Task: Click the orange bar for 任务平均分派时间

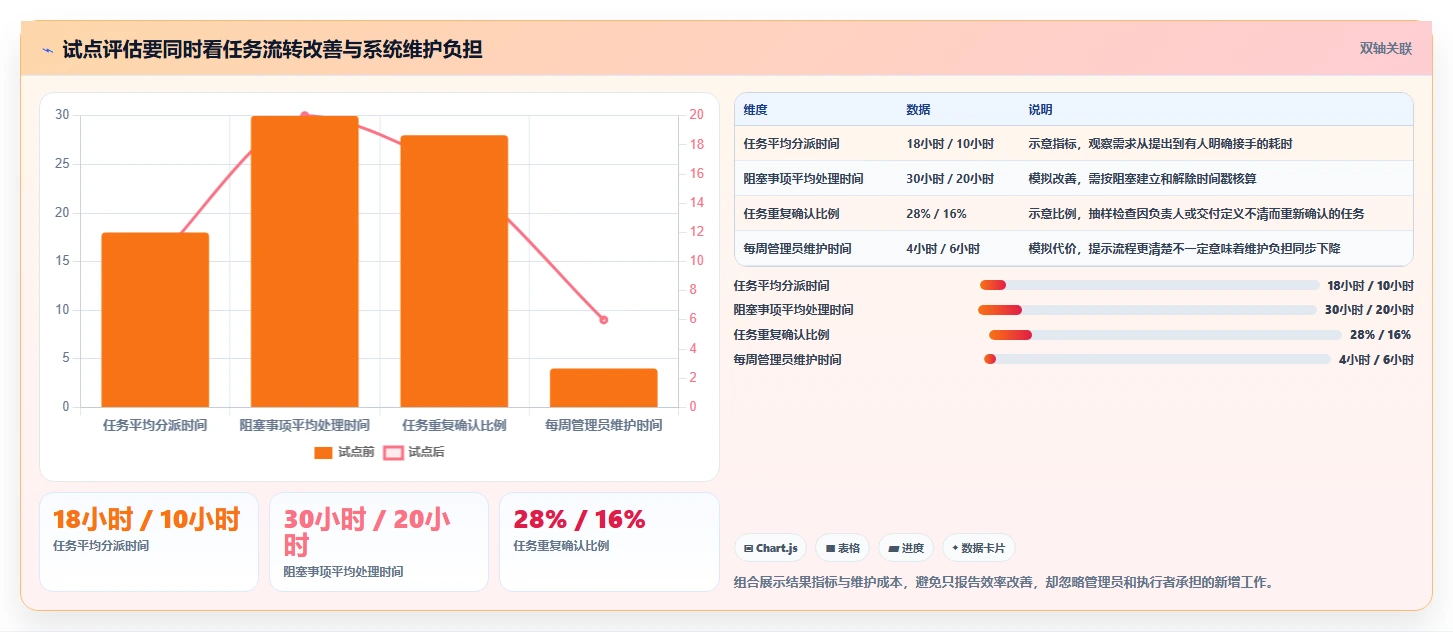Action: pyautogui.click(x=155, y=319)
